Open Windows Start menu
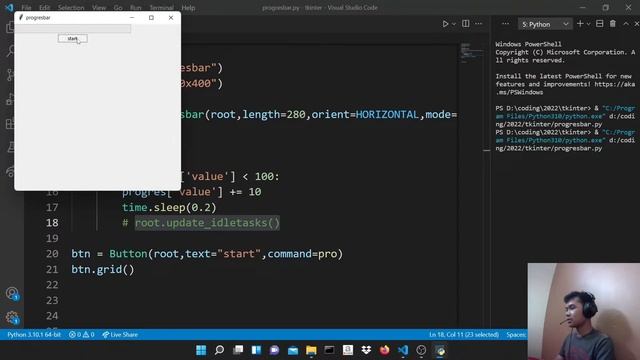The width and height of the screenshot is (640, 360). pyautogui.click(x=201, y=350)
